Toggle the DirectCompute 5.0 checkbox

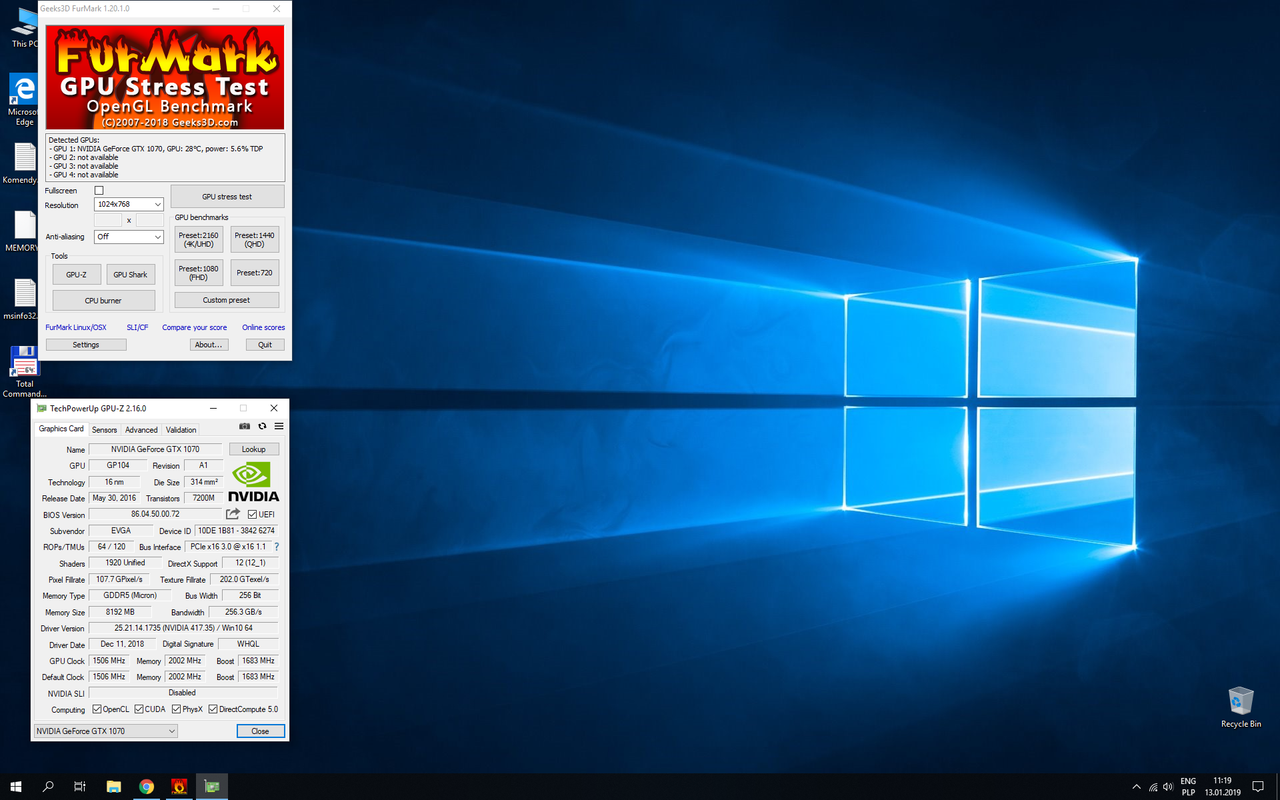(x=213, y=709)
